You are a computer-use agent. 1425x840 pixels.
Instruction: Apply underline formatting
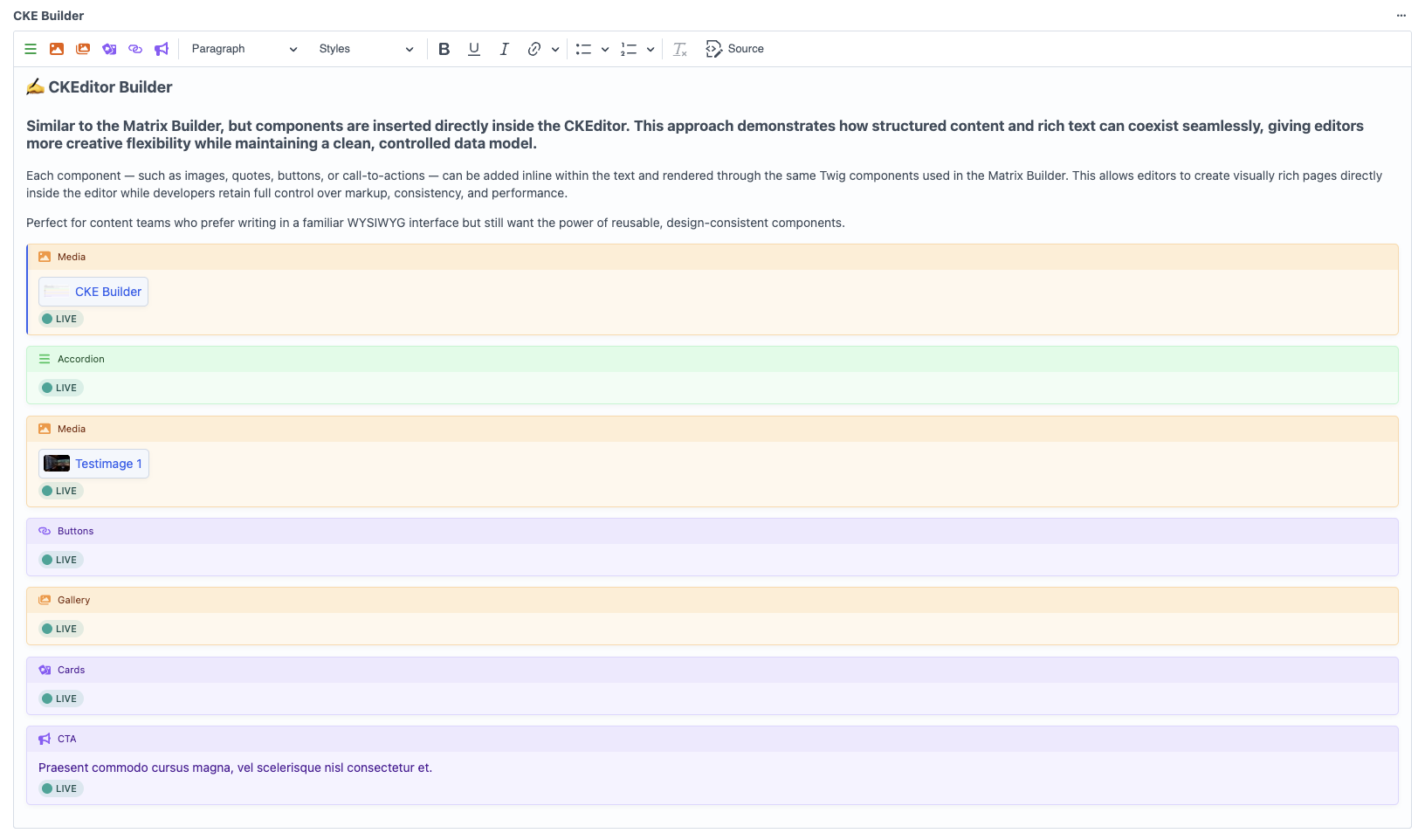pyautogui.click(x=474, y=49)
